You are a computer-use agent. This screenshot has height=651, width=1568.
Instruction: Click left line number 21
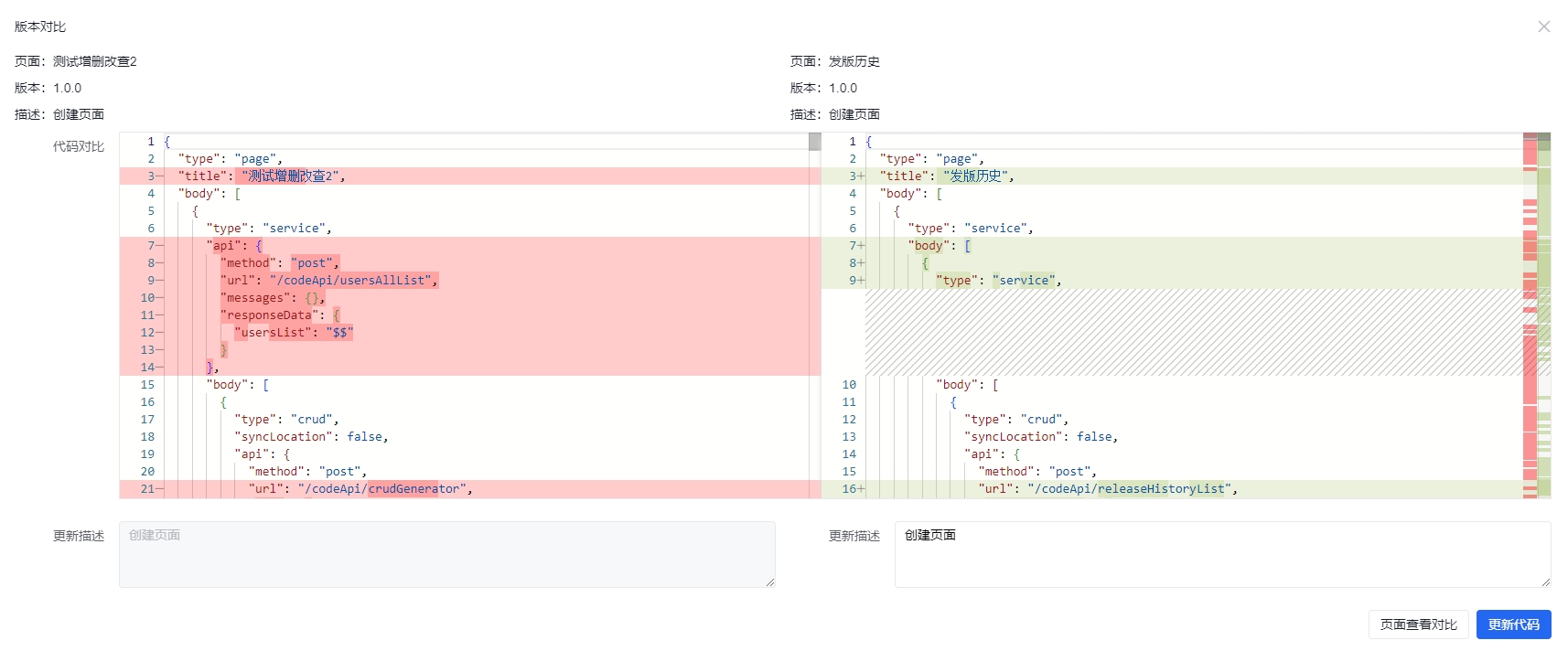point(147,489)
